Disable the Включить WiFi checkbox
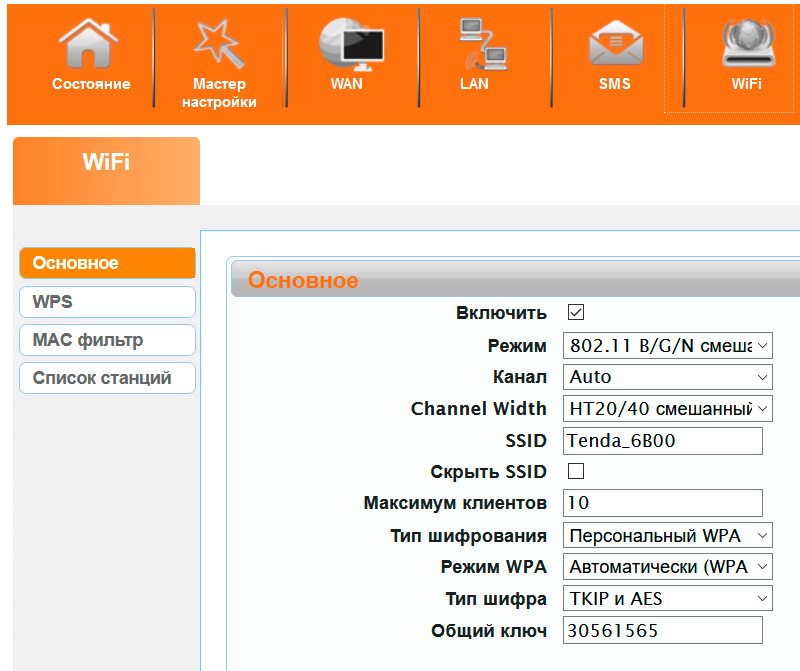This screenshot has height=671, width=800. (575, 313)
